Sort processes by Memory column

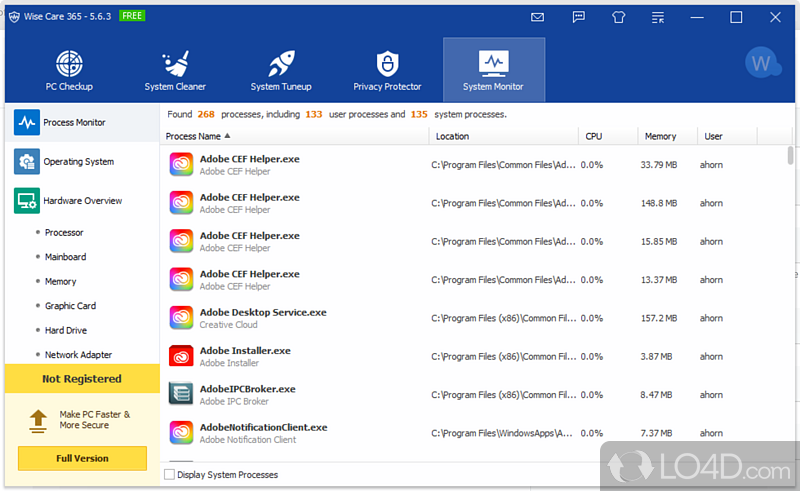click(660, 136)
